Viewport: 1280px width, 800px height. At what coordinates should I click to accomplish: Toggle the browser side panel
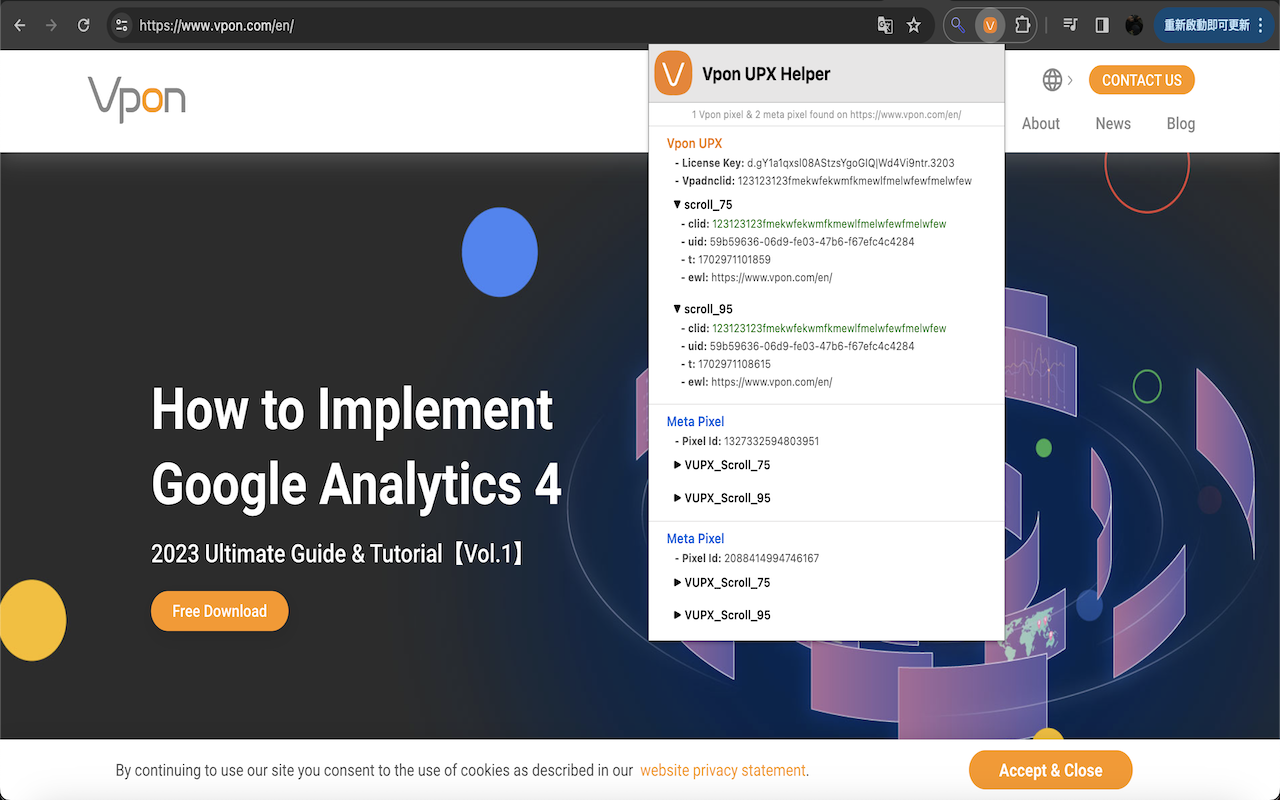coord(1102,25)
